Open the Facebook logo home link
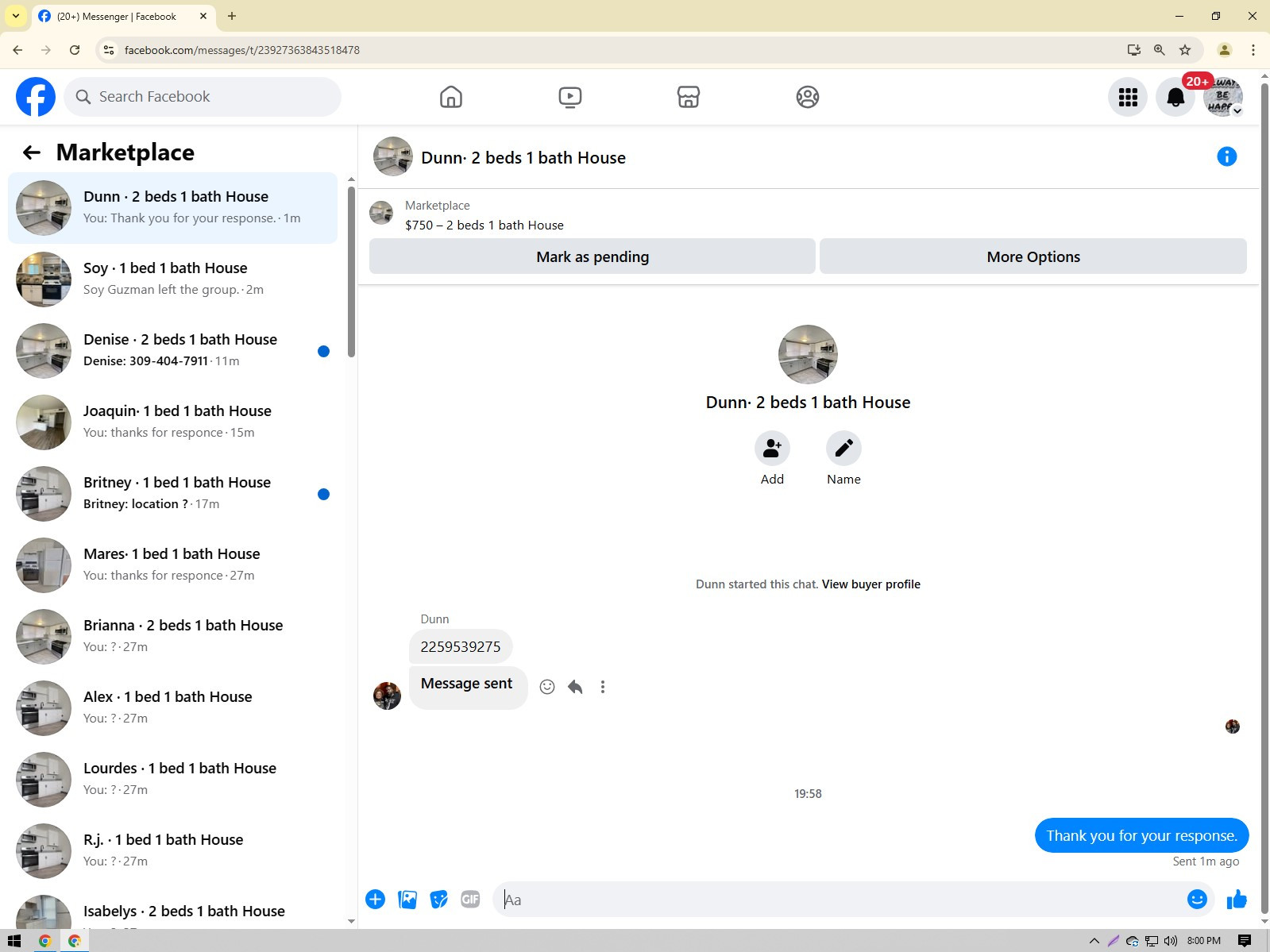Image resolution: width=1270 pixels, height=952 pixels. pos(36,97)
